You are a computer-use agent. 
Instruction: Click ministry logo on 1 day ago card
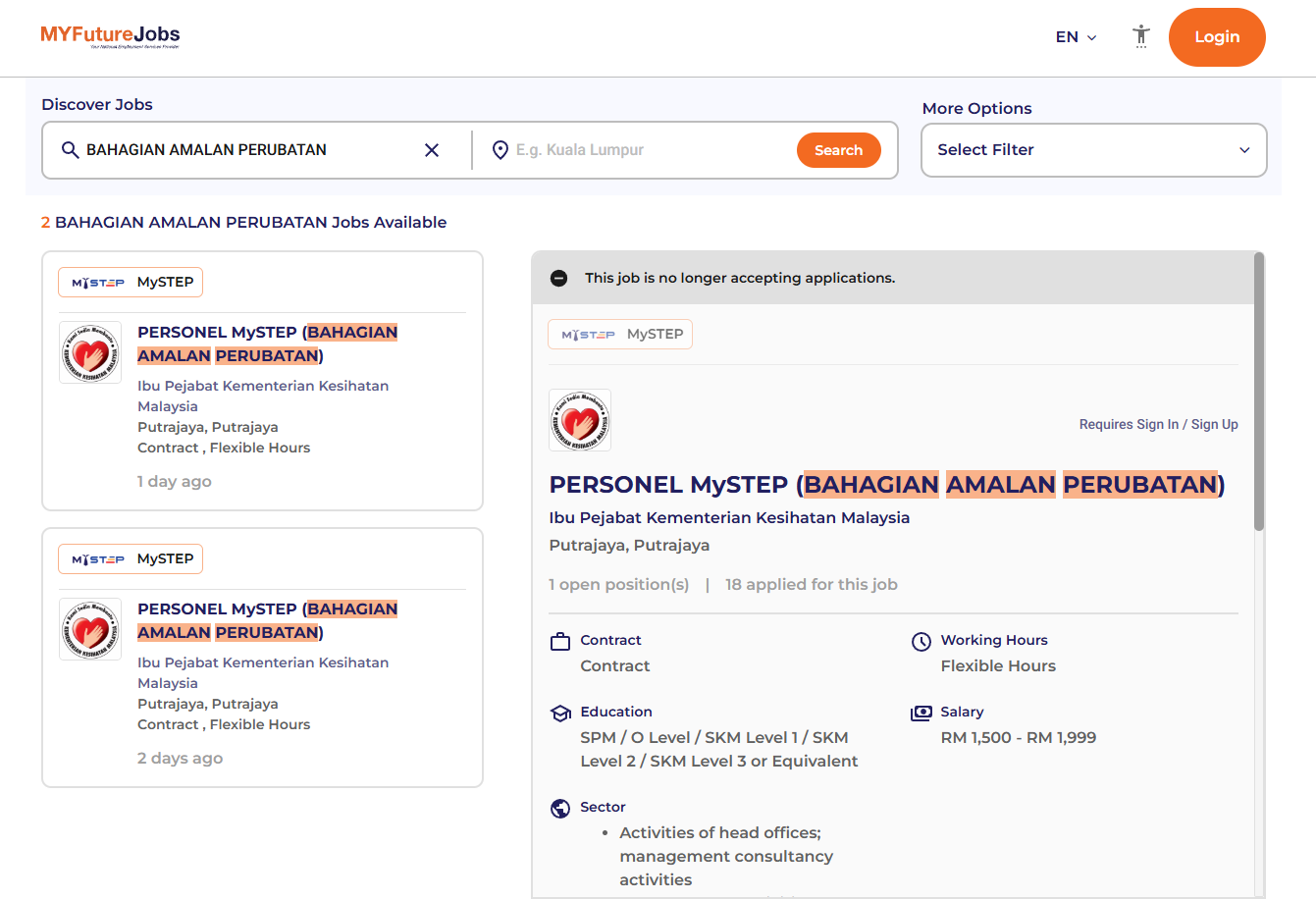[90, 352]
